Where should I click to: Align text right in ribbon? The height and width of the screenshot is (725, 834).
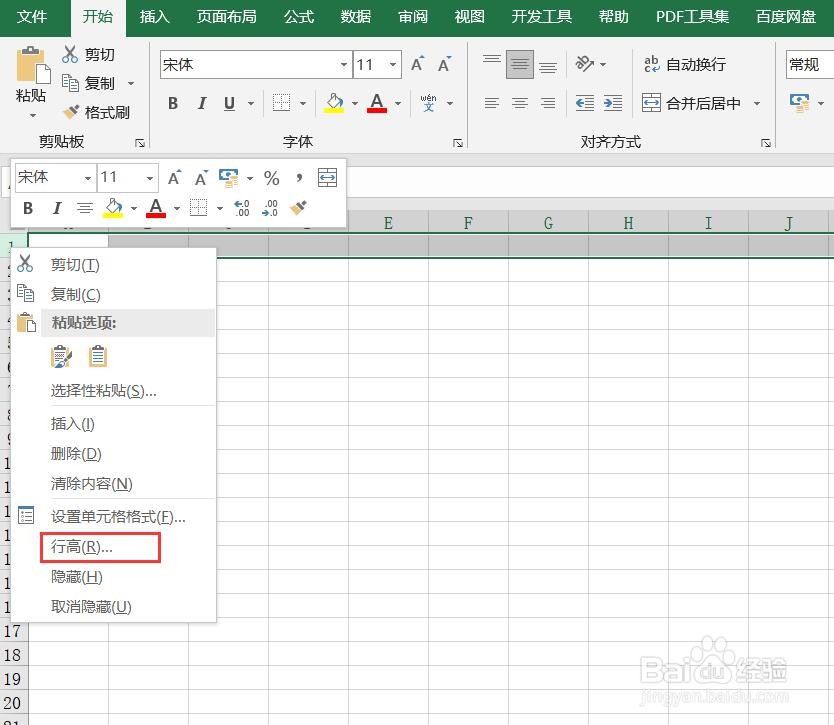(548, 103)
